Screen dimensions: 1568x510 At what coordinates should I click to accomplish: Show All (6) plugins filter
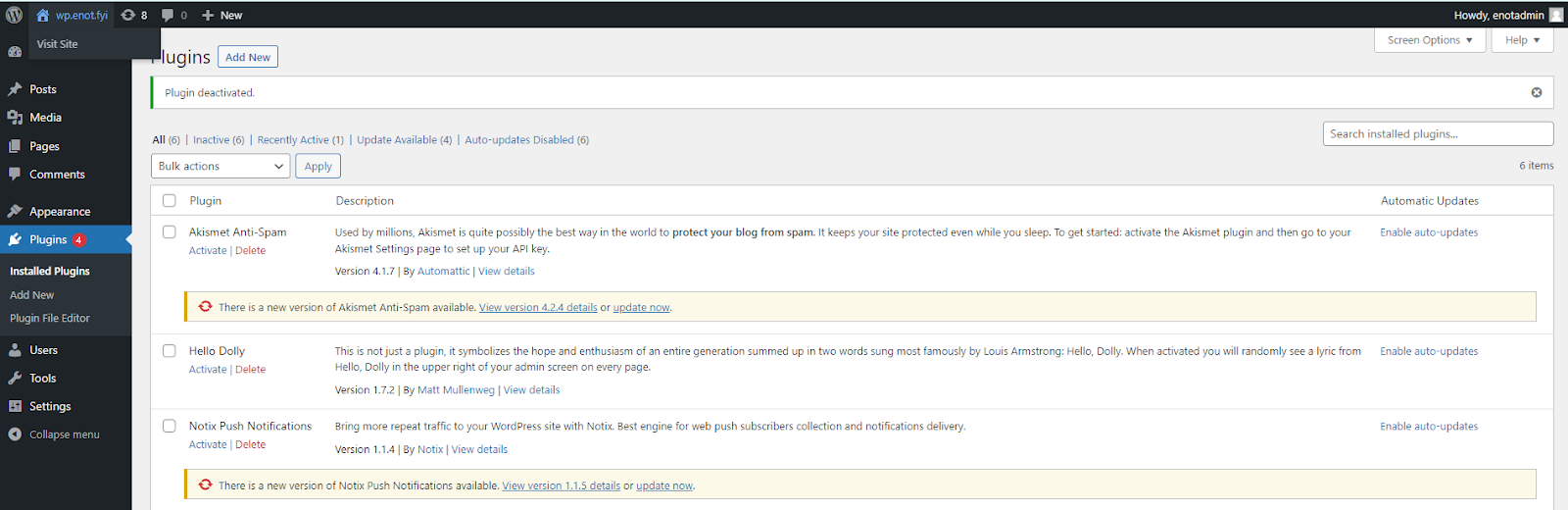pyautogui.click(x=166, y=140)
